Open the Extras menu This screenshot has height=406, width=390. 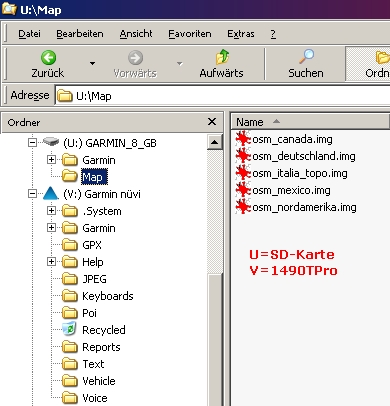coord(241,34)
